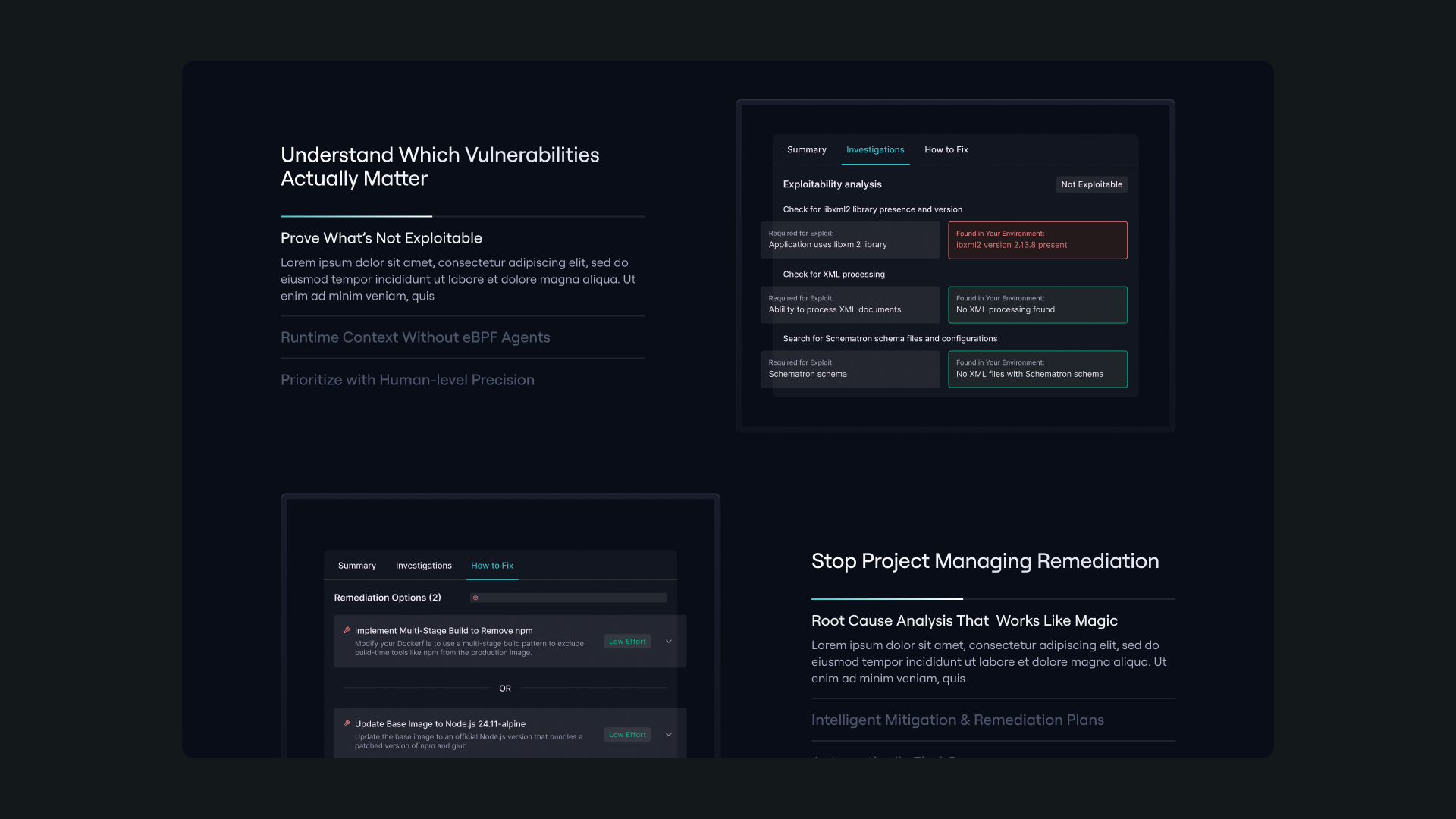Select Investigations tab in Exploitability panel
Image resolution: width=1456 pixels, height=819 pixels.
tap(875, 149)
